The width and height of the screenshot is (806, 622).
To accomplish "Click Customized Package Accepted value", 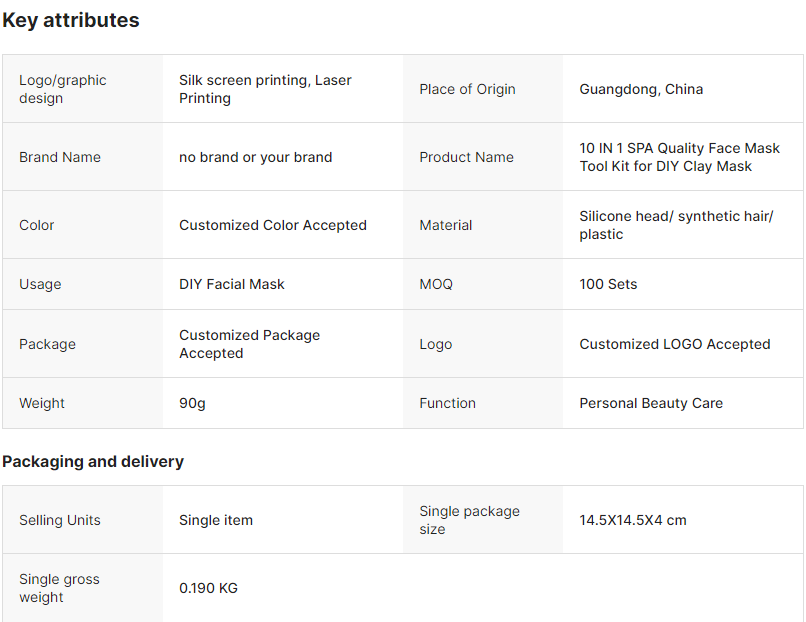I will coord(249,344).
